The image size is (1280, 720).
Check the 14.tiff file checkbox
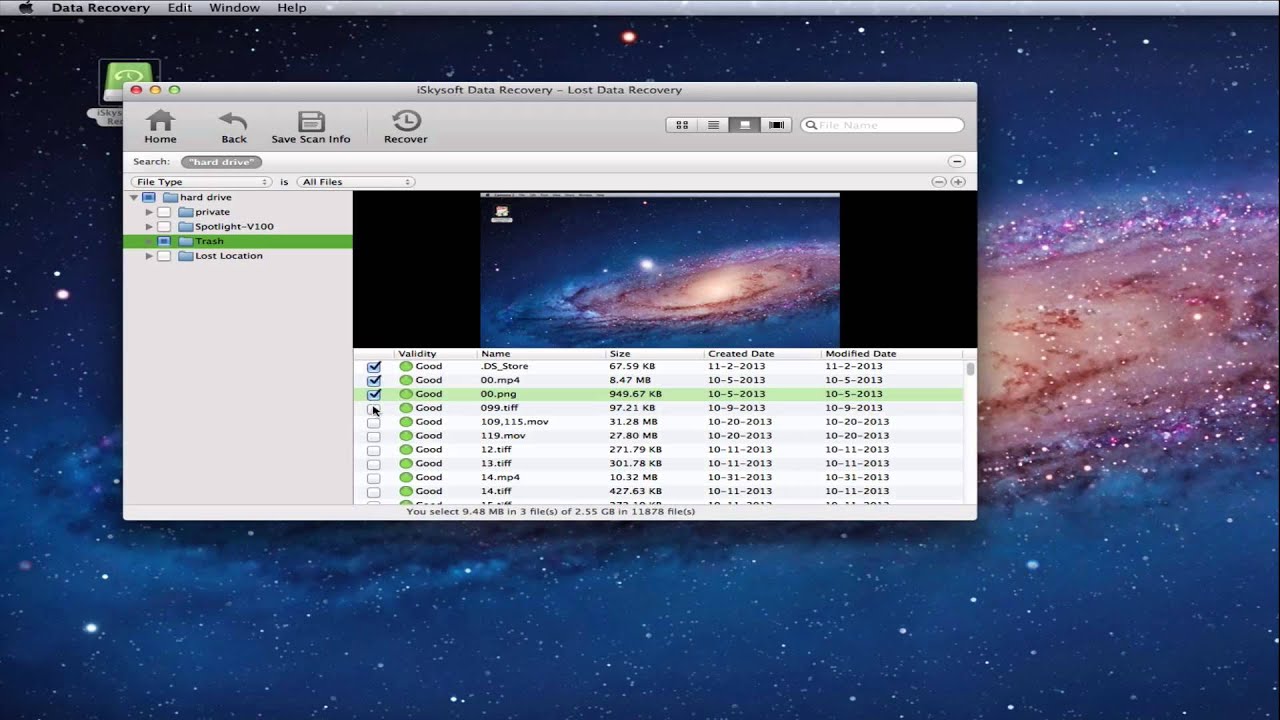tap(374, 493)
